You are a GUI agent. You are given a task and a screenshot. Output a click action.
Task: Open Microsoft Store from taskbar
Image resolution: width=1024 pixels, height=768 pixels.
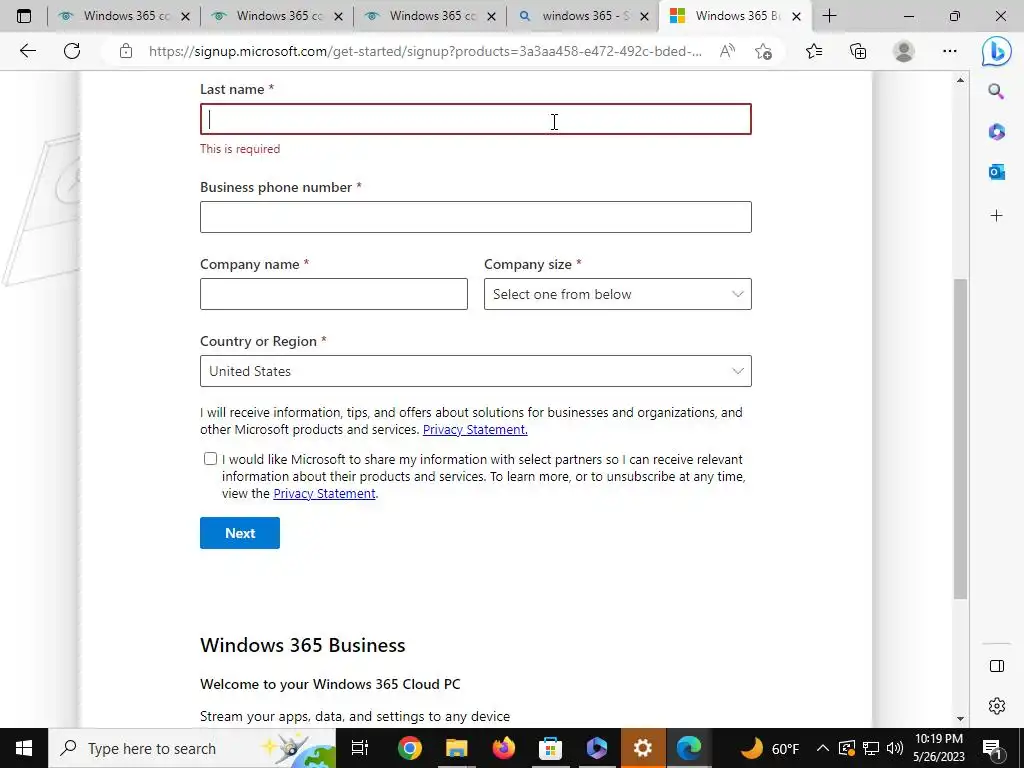(550, 748)
